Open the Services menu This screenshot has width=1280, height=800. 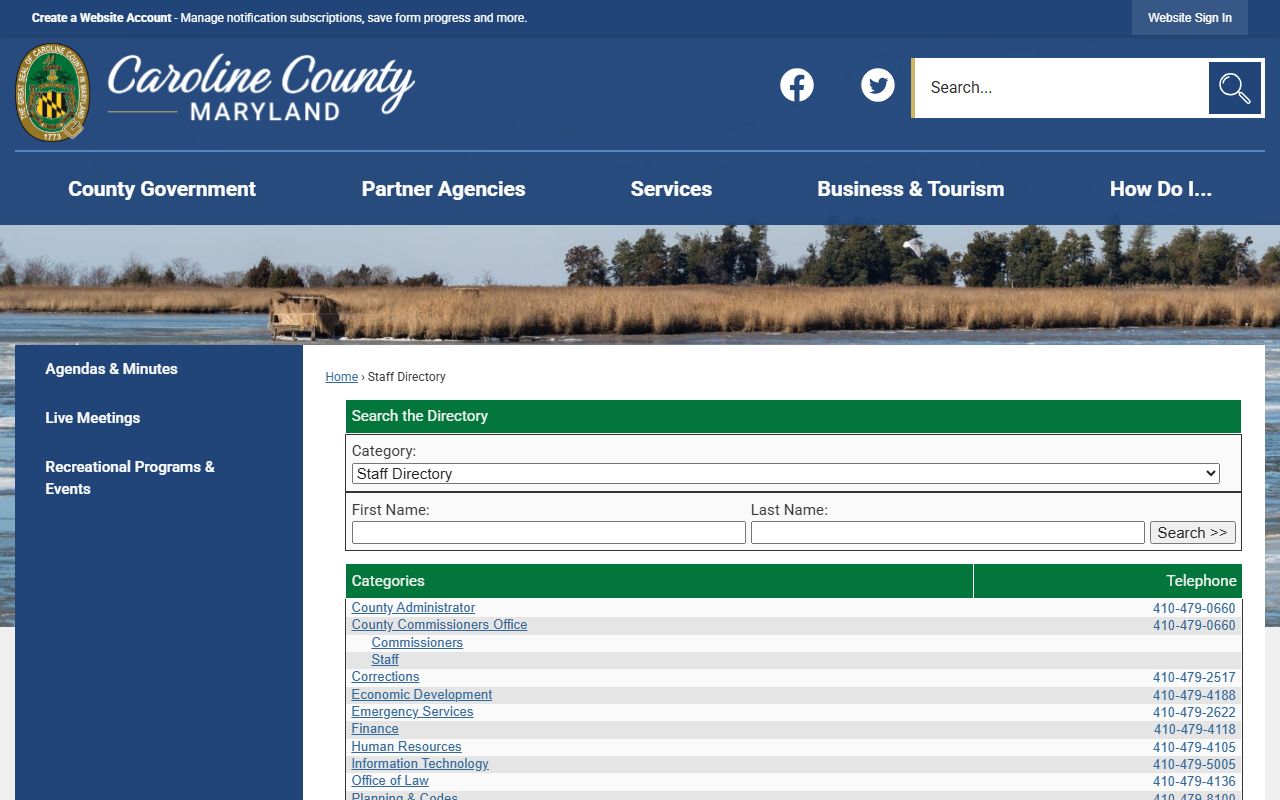[671, 189]
